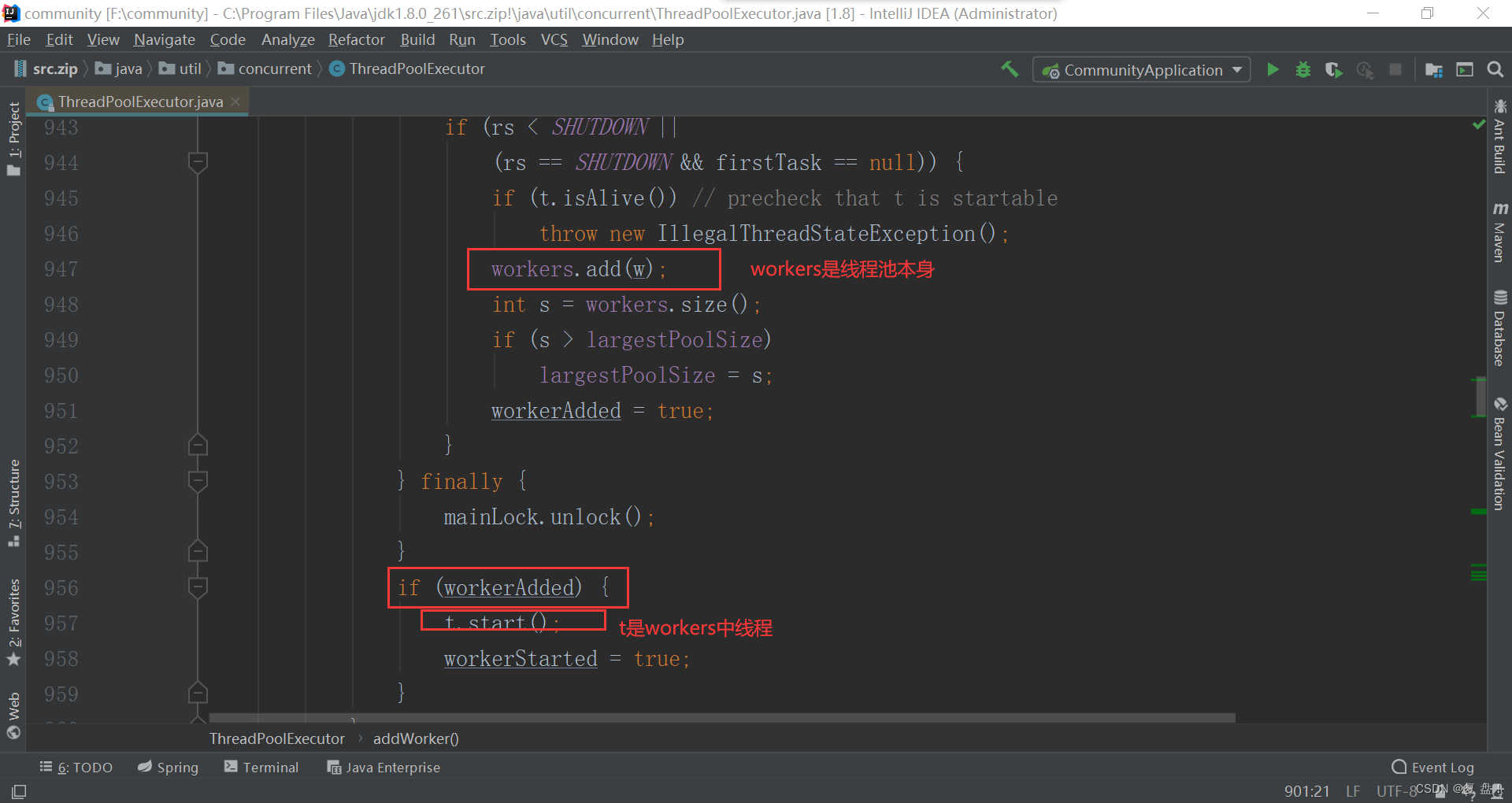Image resolution: width=1512 pixels, height=803 pixels.
Task: Toggle the fold marker at line 955
Action: (198, 552)
